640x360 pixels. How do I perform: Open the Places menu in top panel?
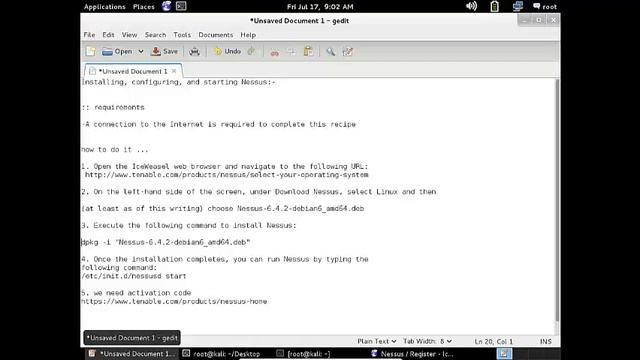coord(144,7)
